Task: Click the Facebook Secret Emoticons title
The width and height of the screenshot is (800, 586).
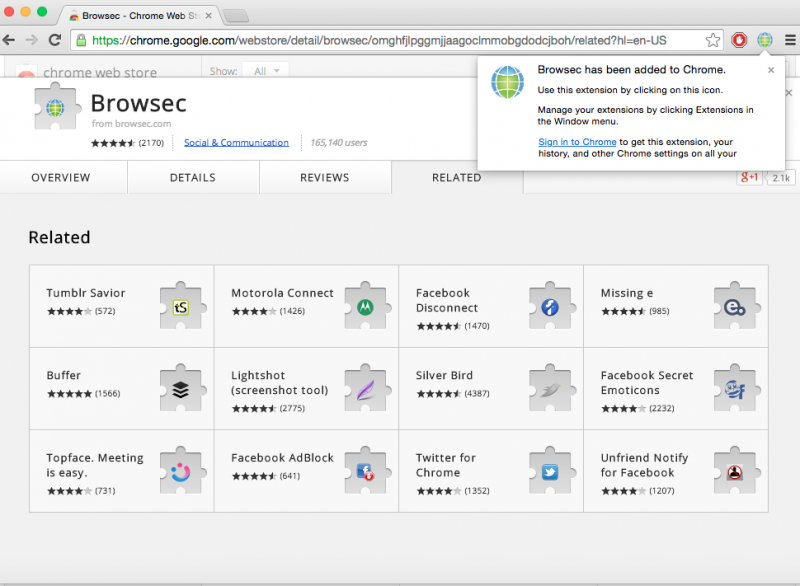Action: [x=646, y=383]
